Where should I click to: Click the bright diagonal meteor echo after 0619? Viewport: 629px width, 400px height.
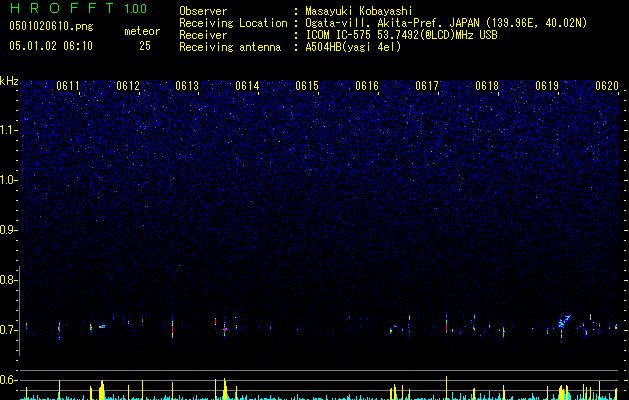click(564, 322)
